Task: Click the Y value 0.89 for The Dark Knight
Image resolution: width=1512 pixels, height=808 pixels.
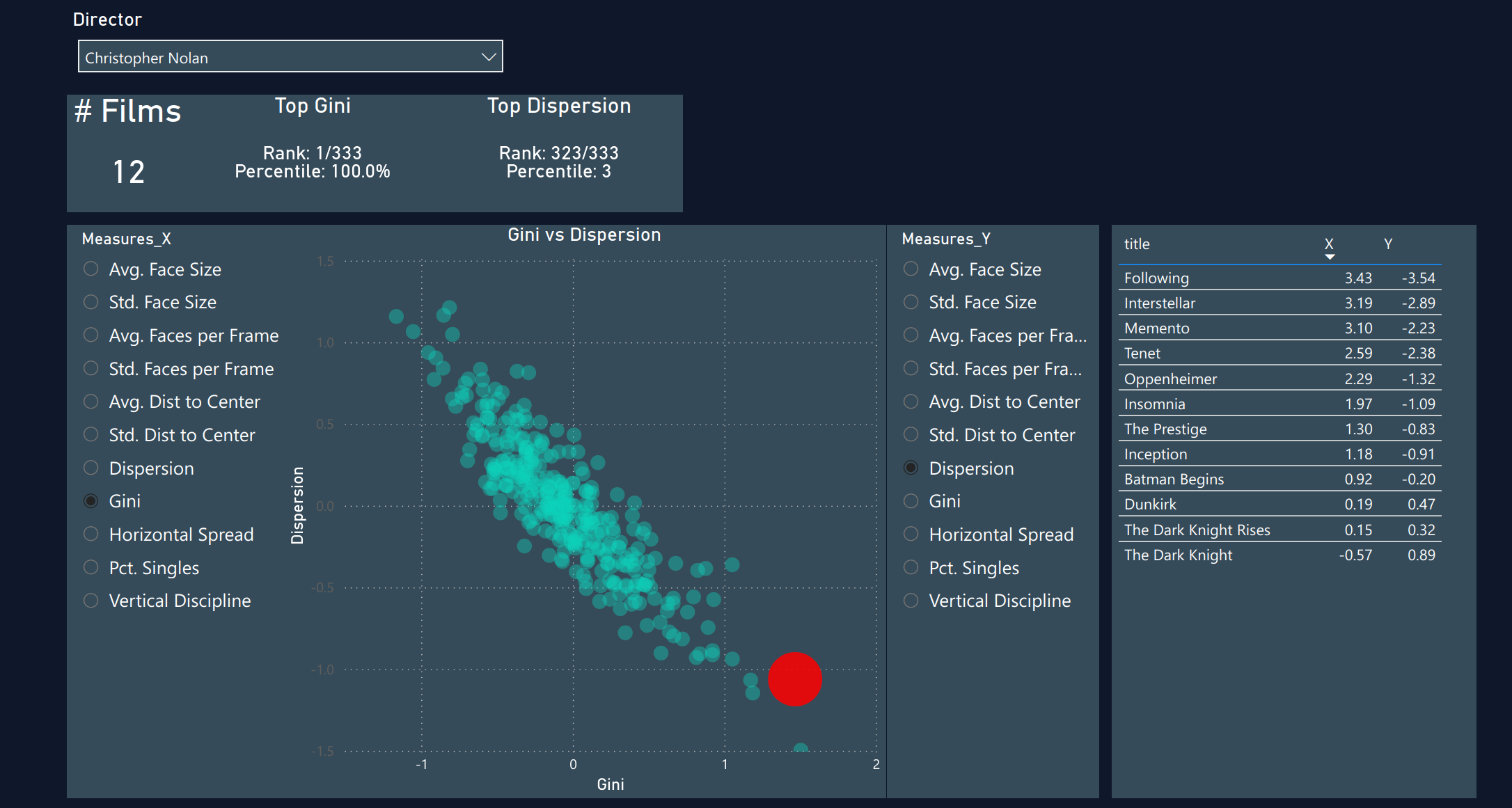Action: click(x=1422, y=555)
